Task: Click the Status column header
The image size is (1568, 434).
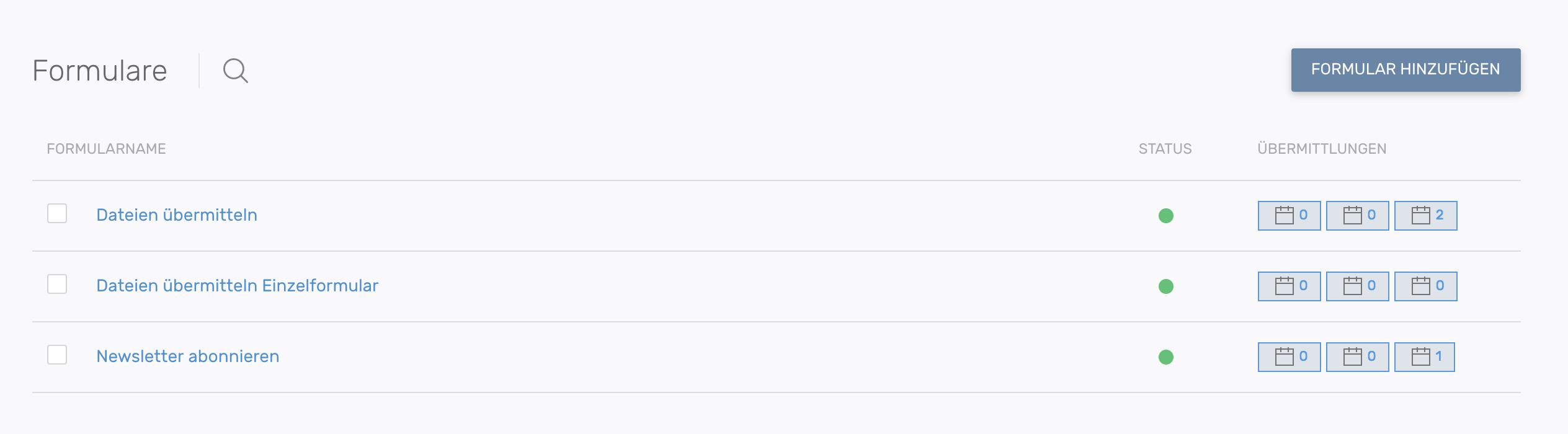Action: click(1165, 149)
